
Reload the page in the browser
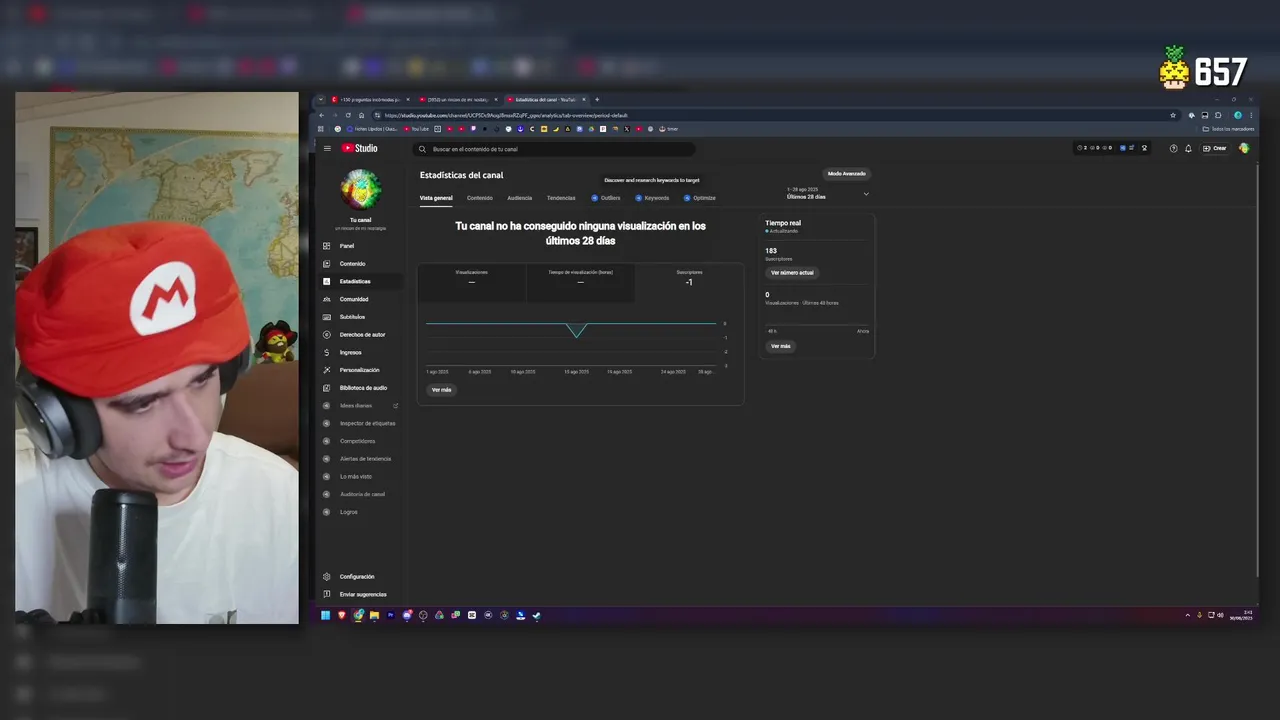click(348, 115)
